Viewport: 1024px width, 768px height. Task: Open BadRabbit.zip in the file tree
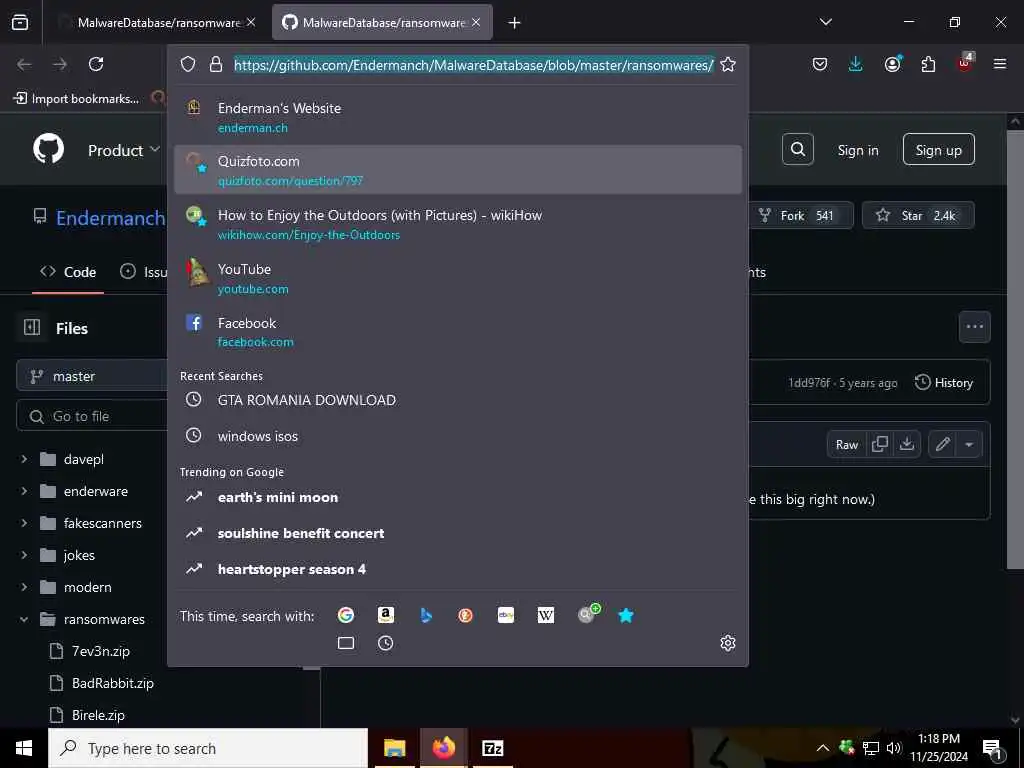(x=112, y=683)
